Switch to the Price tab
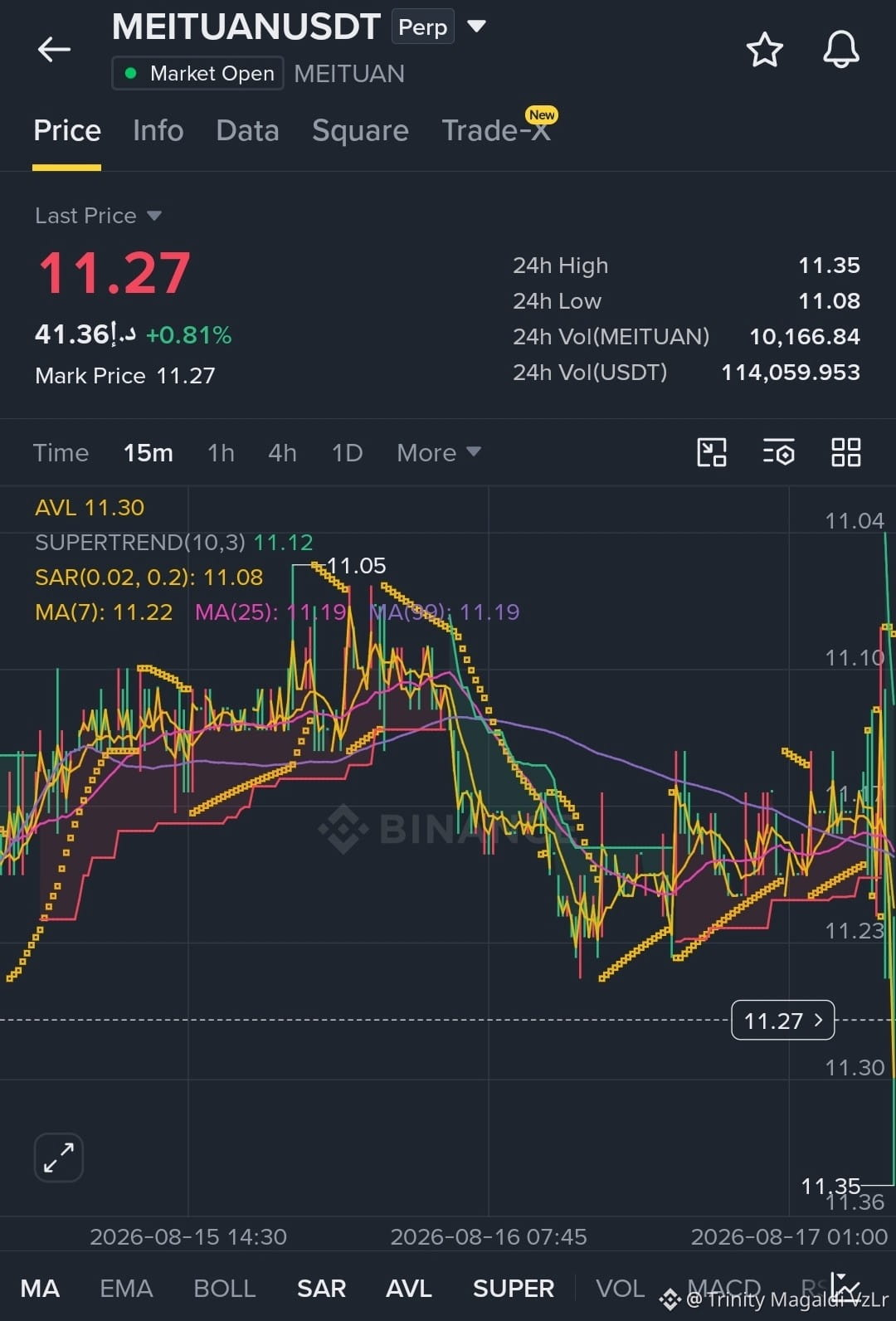Screen dimensions: 896x1321 pos(67,130)
